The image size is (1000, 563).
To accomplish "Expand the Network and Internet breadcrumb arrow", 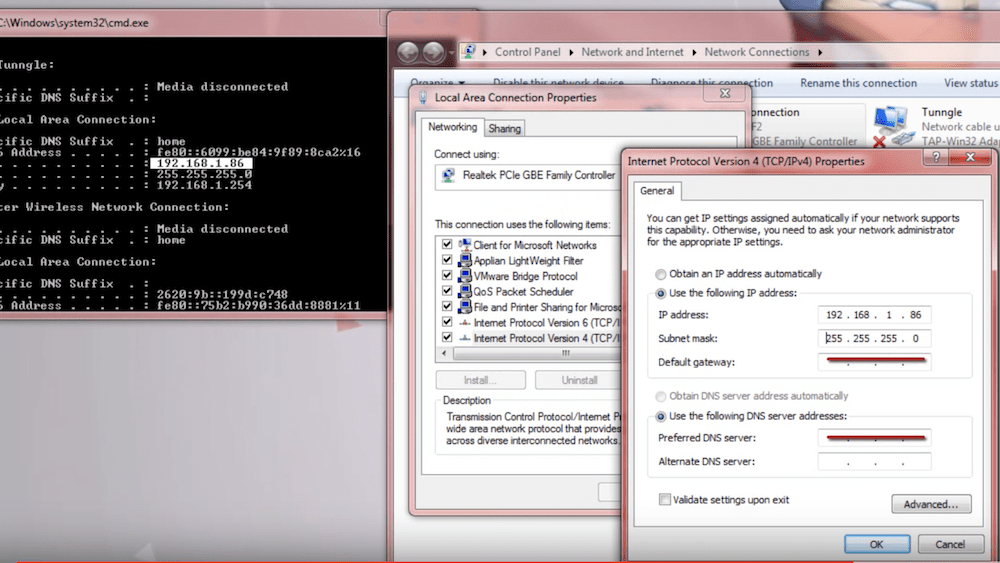I will click(694, 52).
